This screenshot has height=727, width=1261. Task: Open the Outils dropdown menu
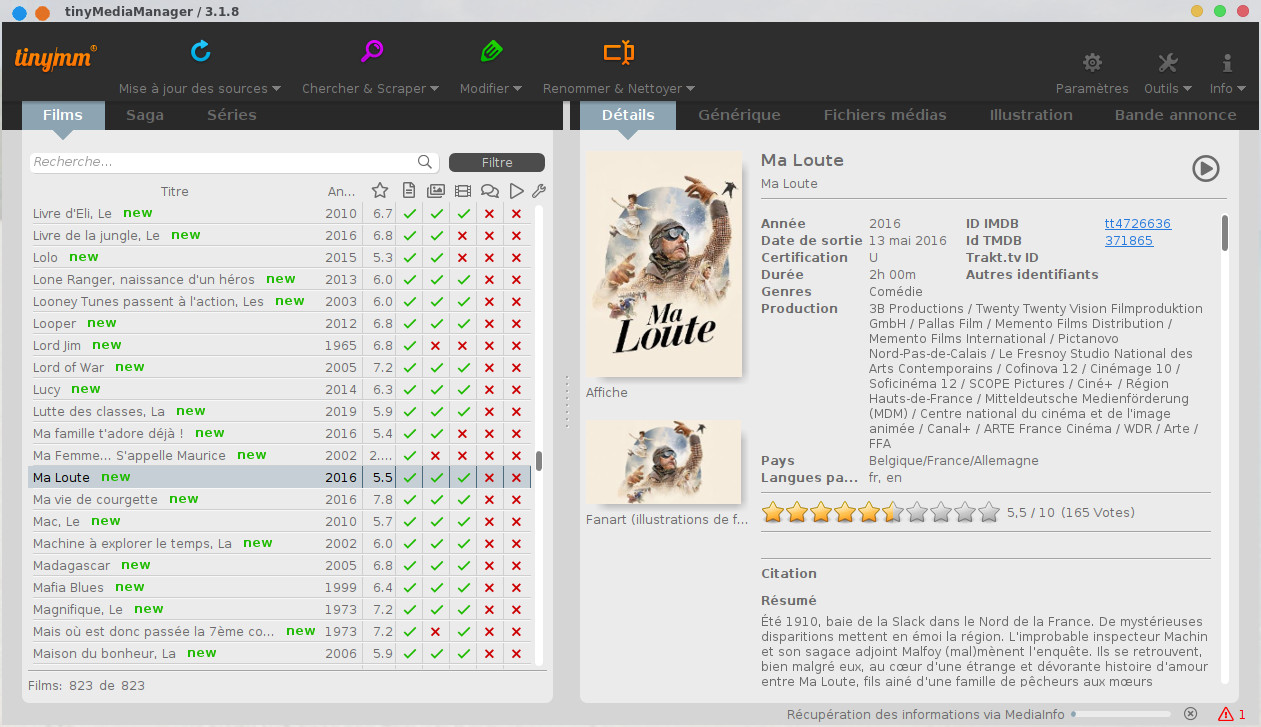[x=1168, y=88]
